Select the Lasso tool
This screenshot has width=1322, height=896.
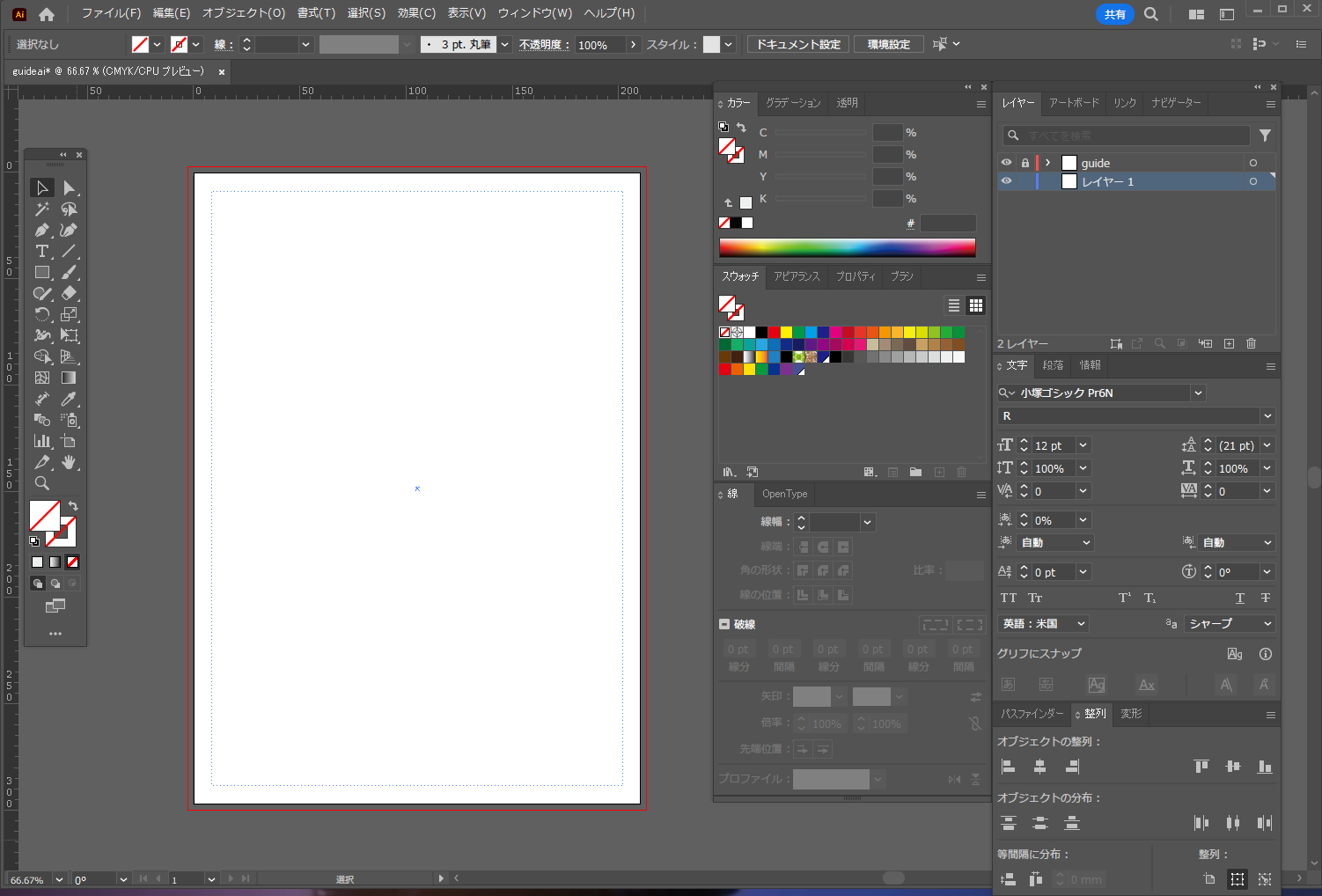[x=70, y=209]
